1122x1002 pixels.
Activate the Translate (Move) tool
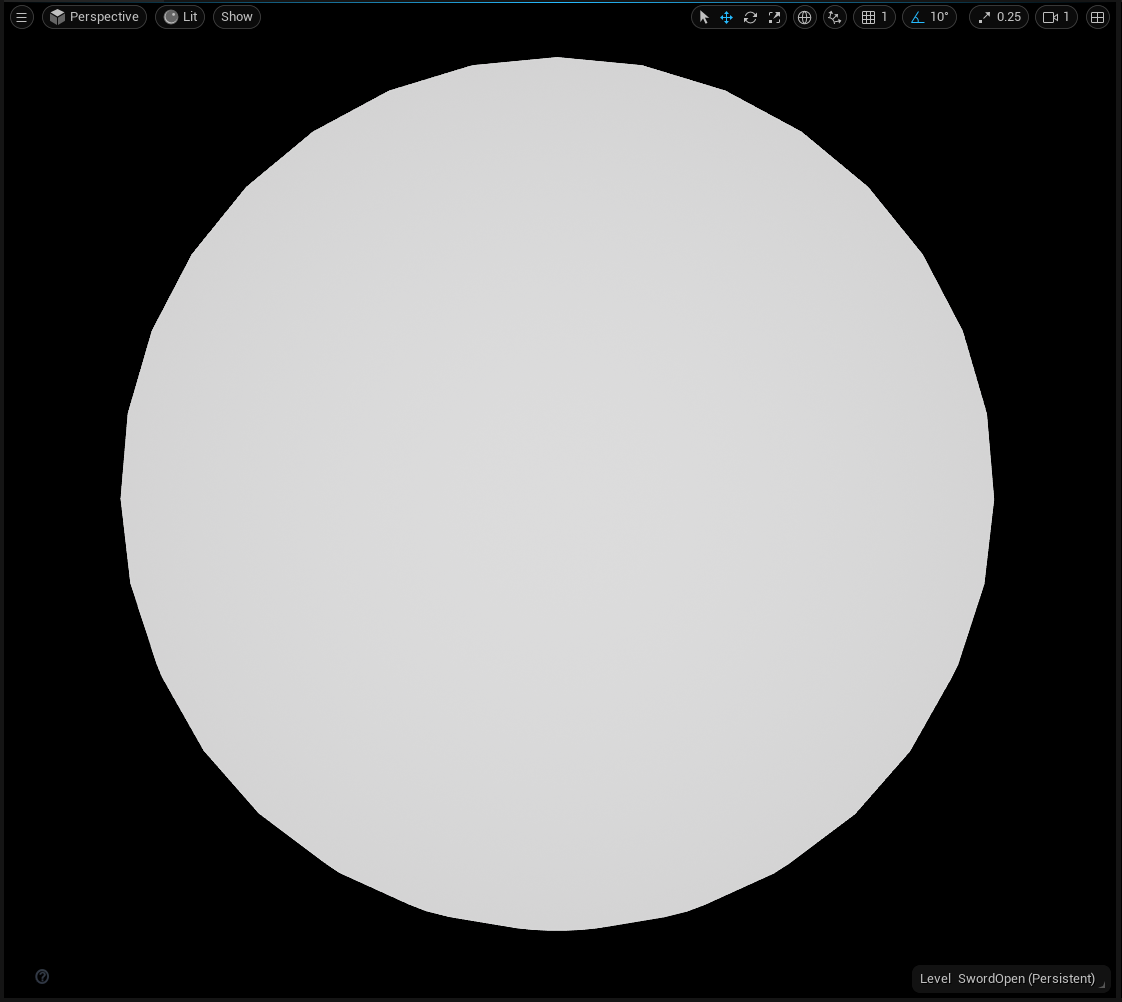coord(726,17)
